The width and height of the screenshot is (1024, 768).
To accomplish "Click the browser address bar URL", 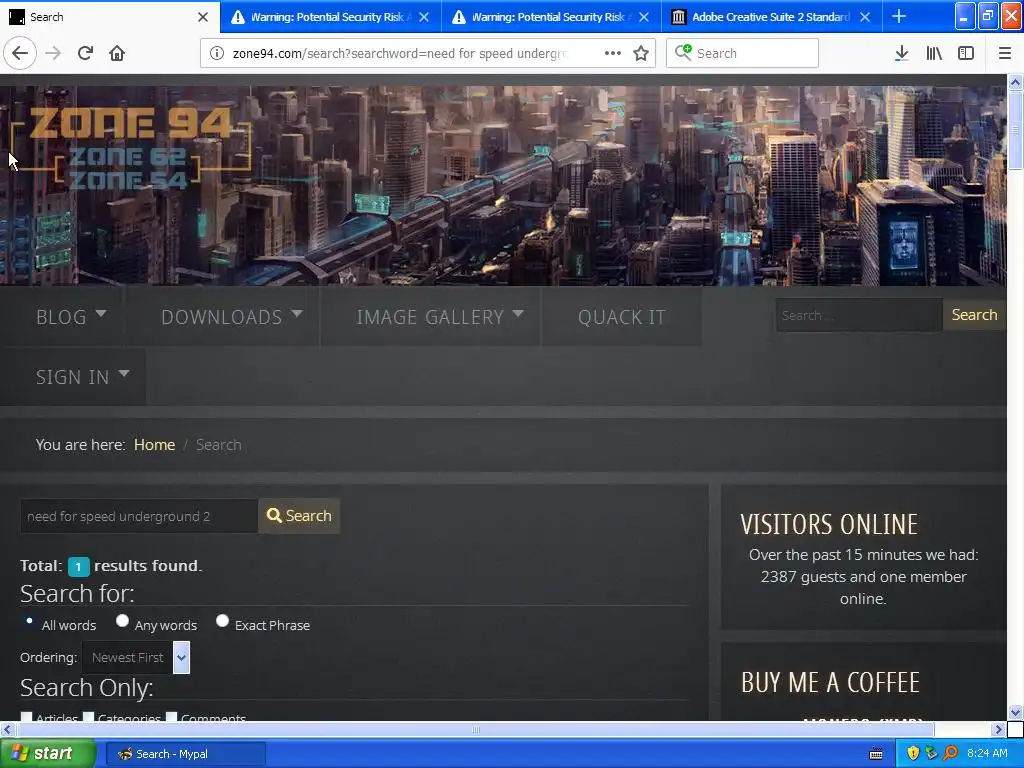I will point(400,53).
